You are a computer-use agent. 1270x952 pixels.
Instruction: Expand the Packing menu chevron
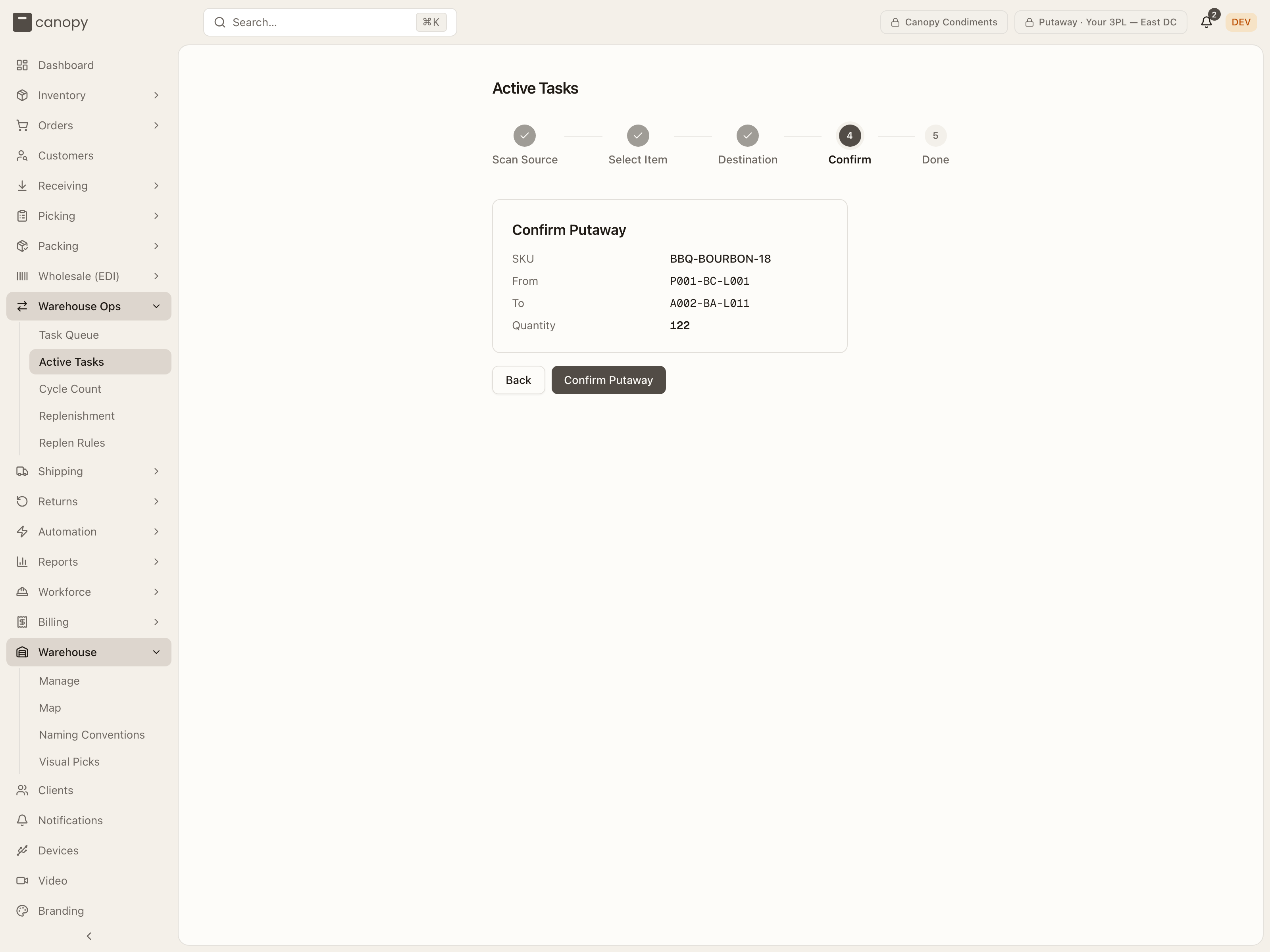(x=156, y=246)
